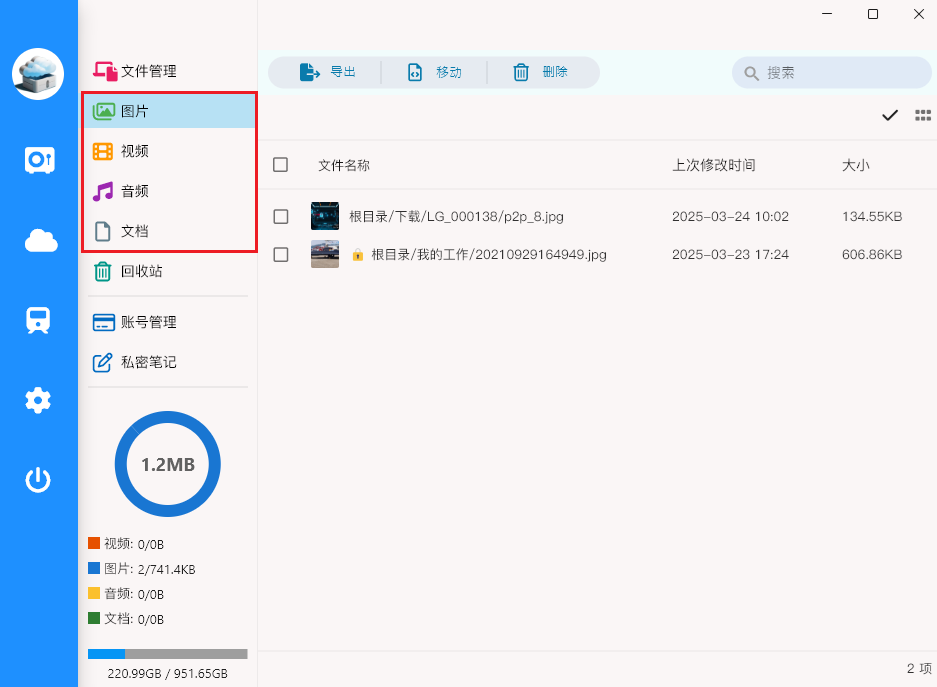The height and width of the screenshot is (687, 937).
Task: Click 220.99GB / 951.65GB storage text
Action: [x=167, y=674]
